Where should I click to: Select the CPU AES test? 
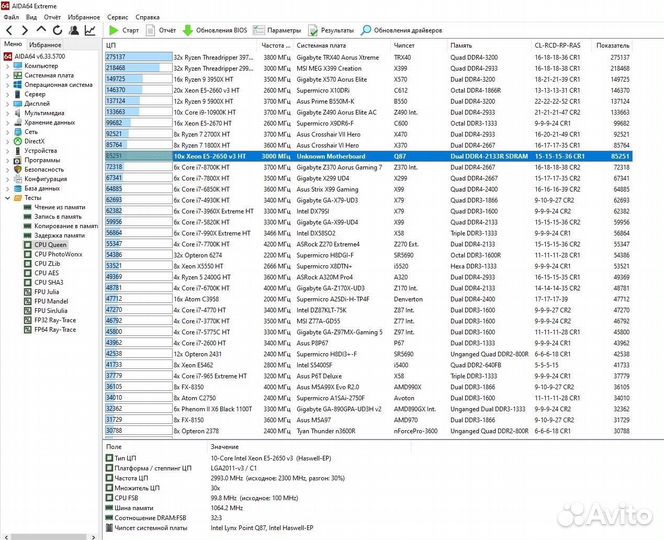tap(42, 273)
